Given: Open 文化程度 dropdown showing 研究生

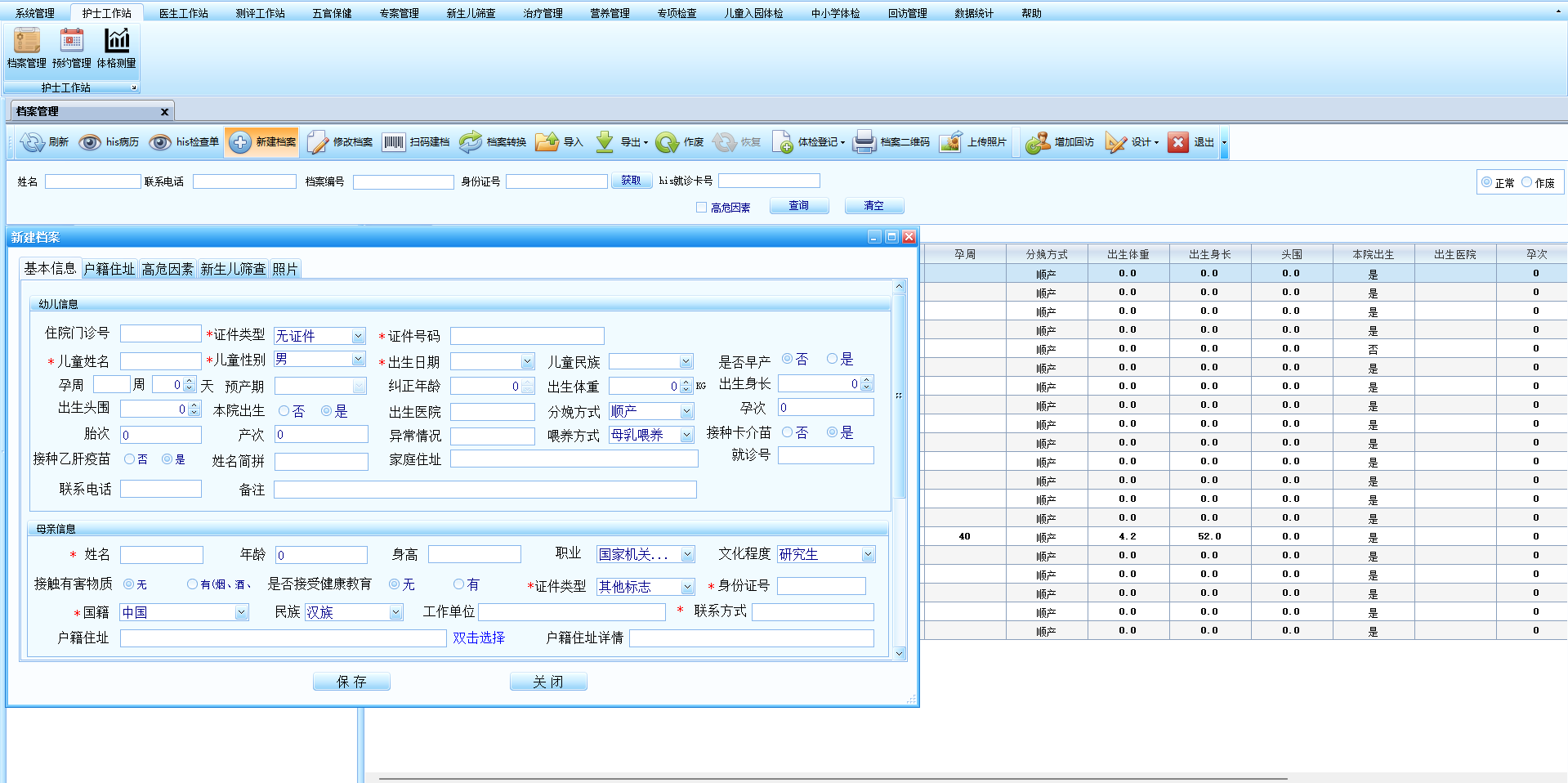Looking at the screenshot, I should coord(868,554).
